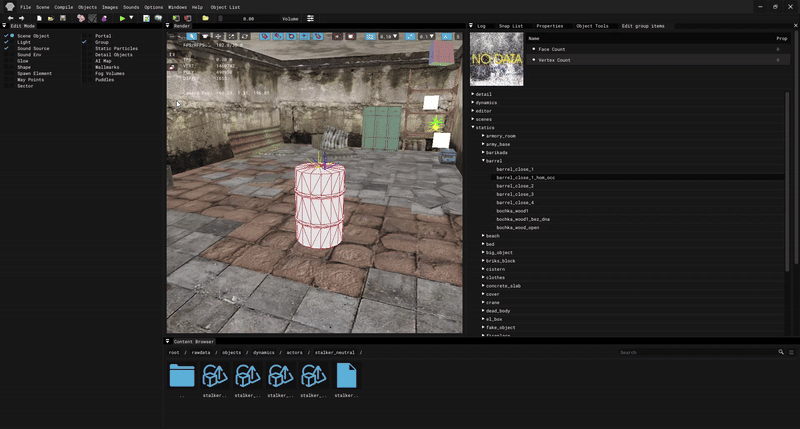Switch to the Properties tab

click(549, 26)
